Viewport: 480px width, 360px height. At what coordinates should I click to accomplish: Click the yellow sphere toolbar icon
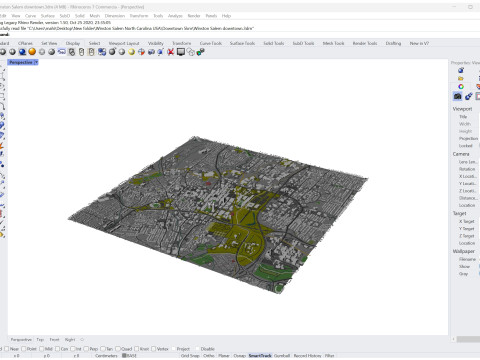(x=132, y=52)
